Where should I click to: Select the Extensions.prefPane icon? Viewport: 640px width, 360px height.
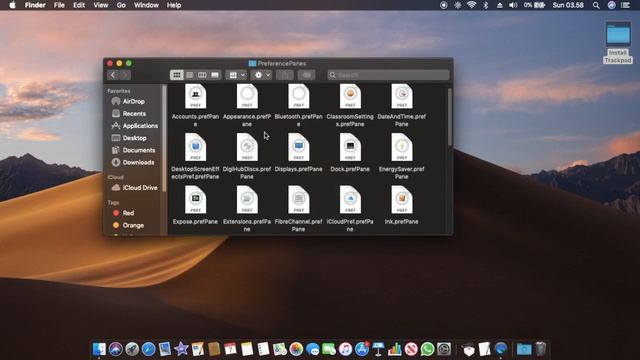(247, 200)
